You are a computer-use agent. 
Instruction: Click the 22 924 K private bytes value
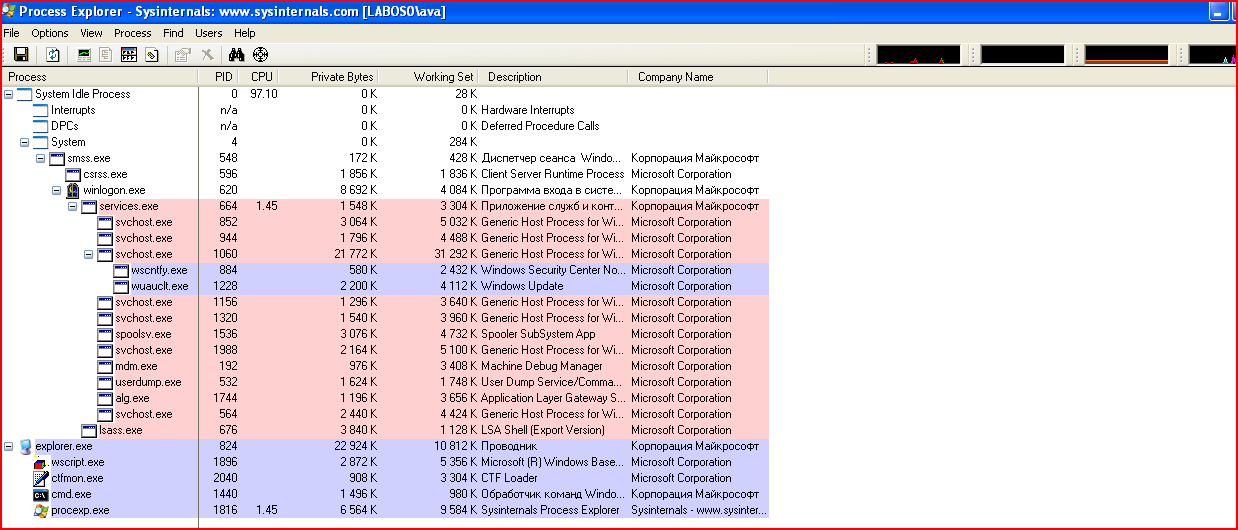pyautogui.click(x=355, y=446)
